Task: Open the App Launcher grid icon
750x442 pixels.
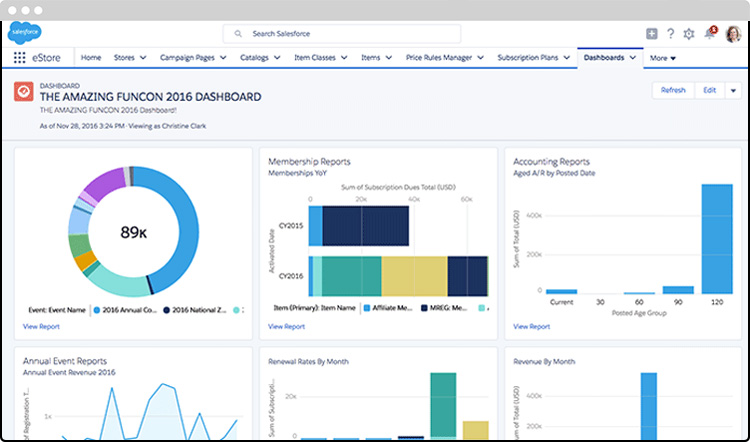Action: [20, 58]
